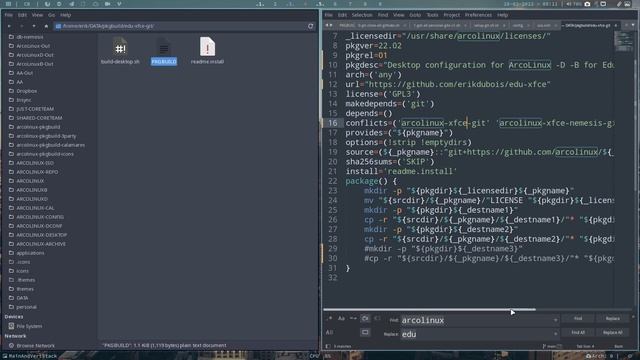
Task: Click the Find All button
Action: point(578,333)
